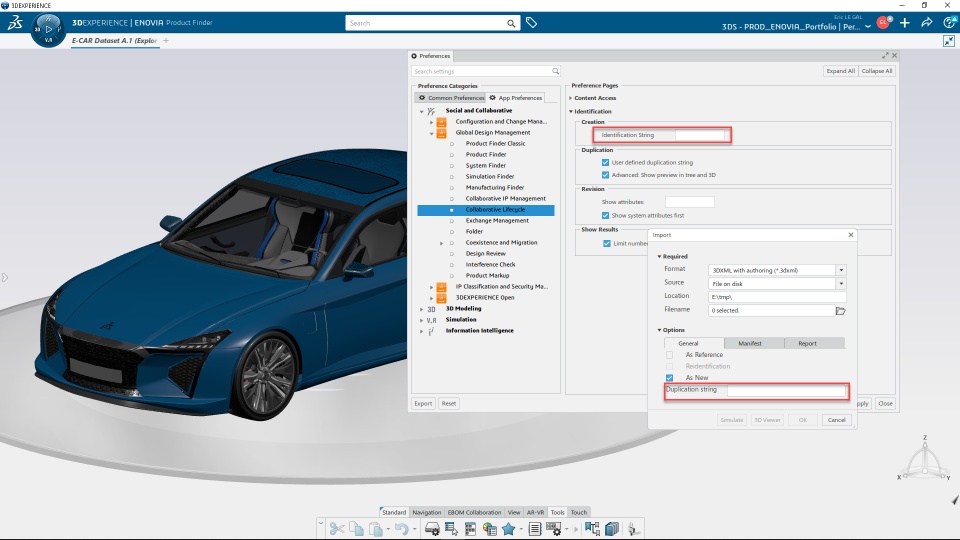960x540 pixels.
Task: Click the collapse-view arrows icon
Action: (x=948, y=41)
